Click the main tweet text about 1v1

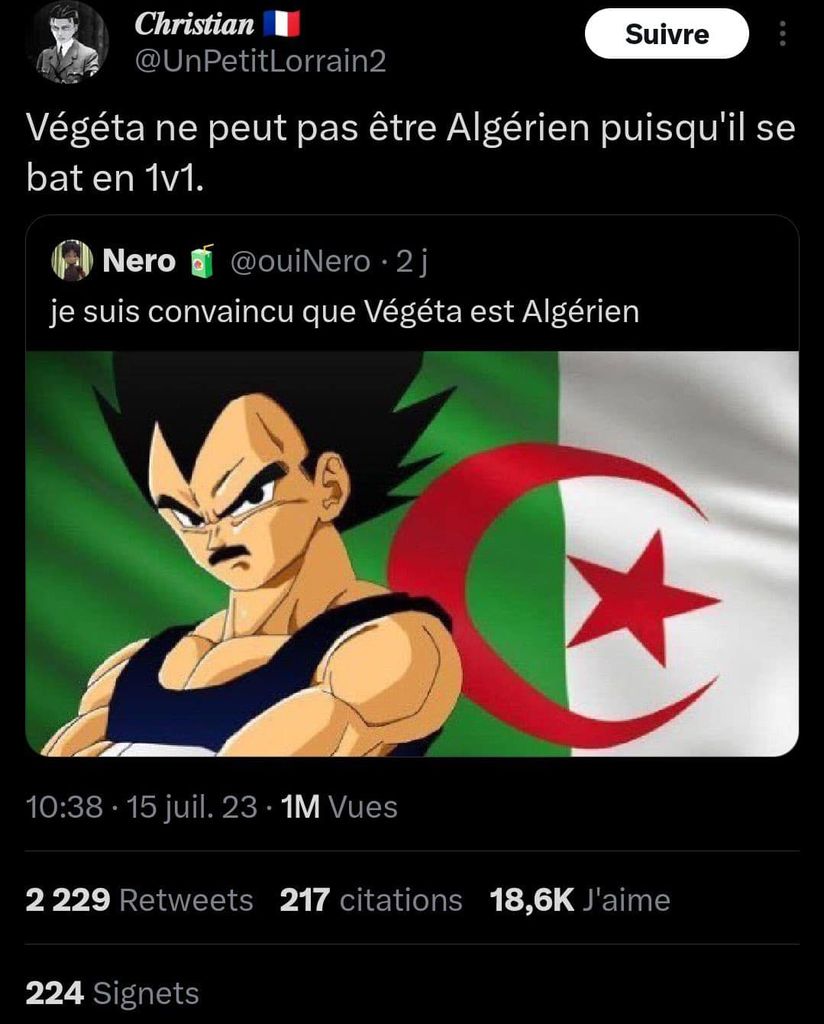click(411, 152)
